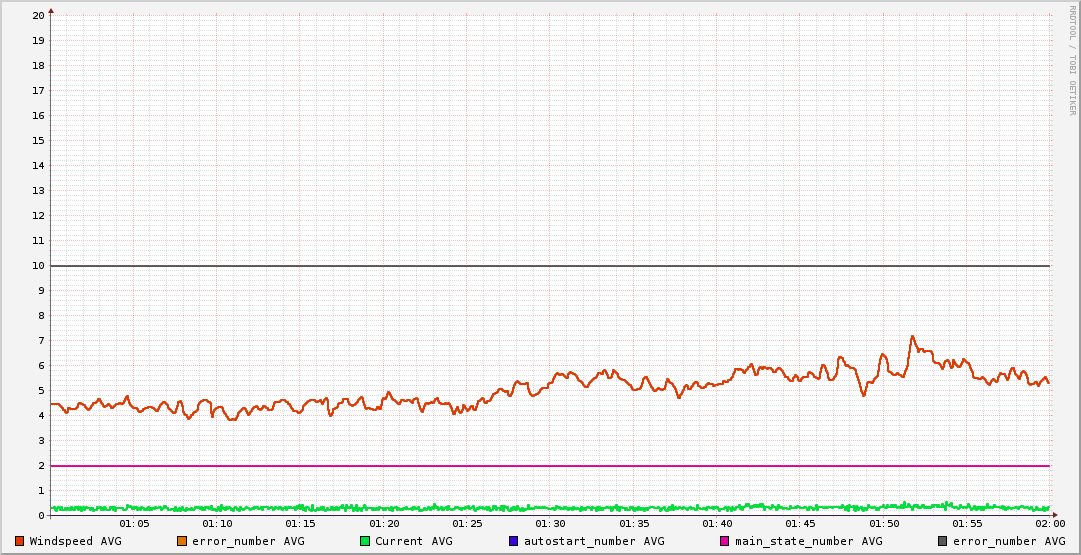Click the y-axis label for value 20

tap(38, 15)
